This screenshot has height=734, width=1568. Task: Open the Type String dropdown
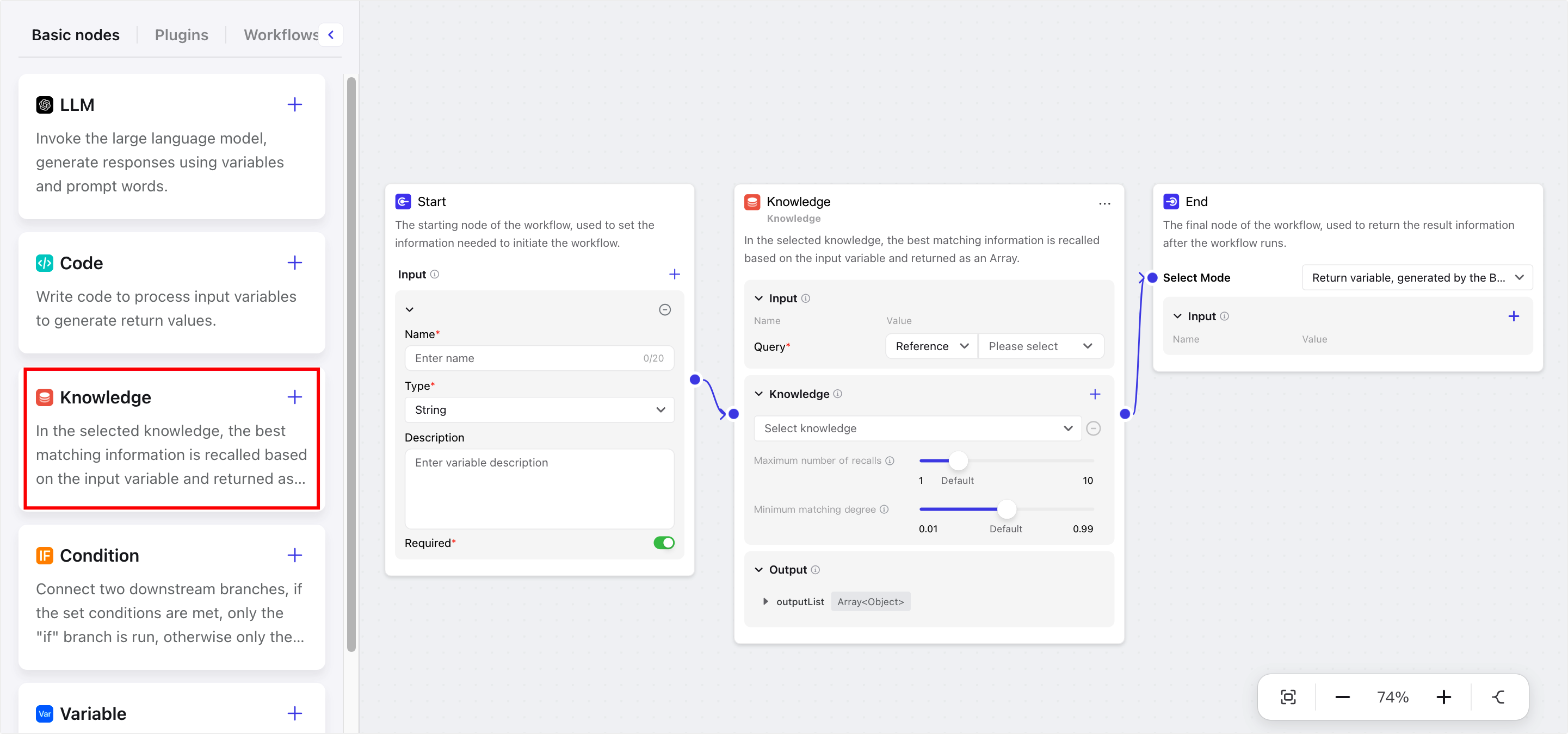539,410
